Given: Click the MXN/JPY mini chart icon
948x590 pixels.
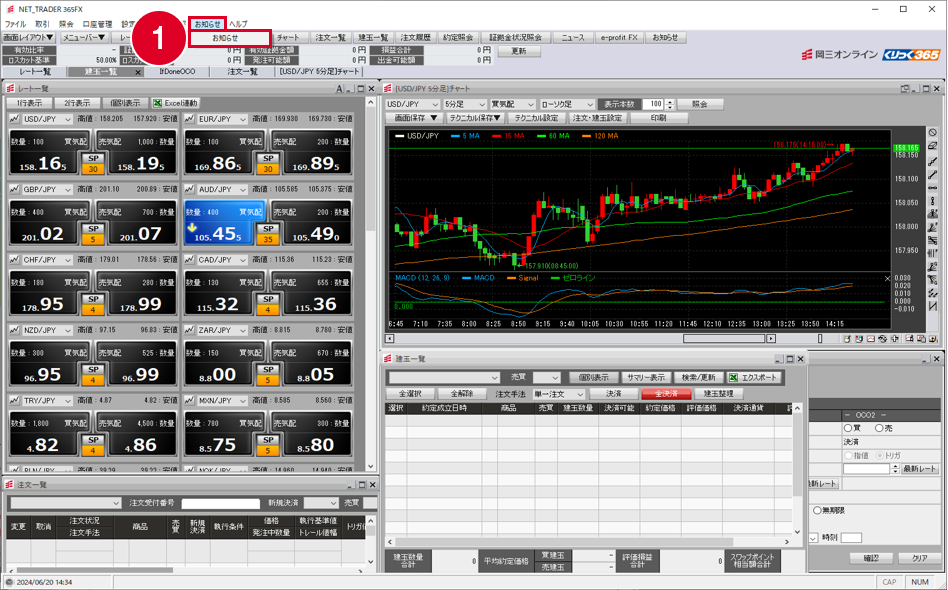Looking at the screenshot, I should [189, 400].
